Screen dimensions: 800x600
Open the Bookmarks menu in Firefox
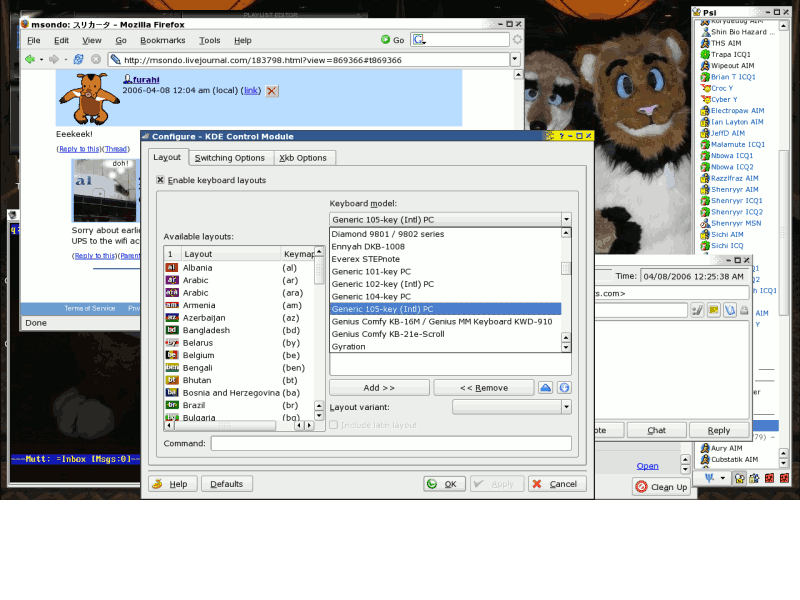click(x=162, y=40)
